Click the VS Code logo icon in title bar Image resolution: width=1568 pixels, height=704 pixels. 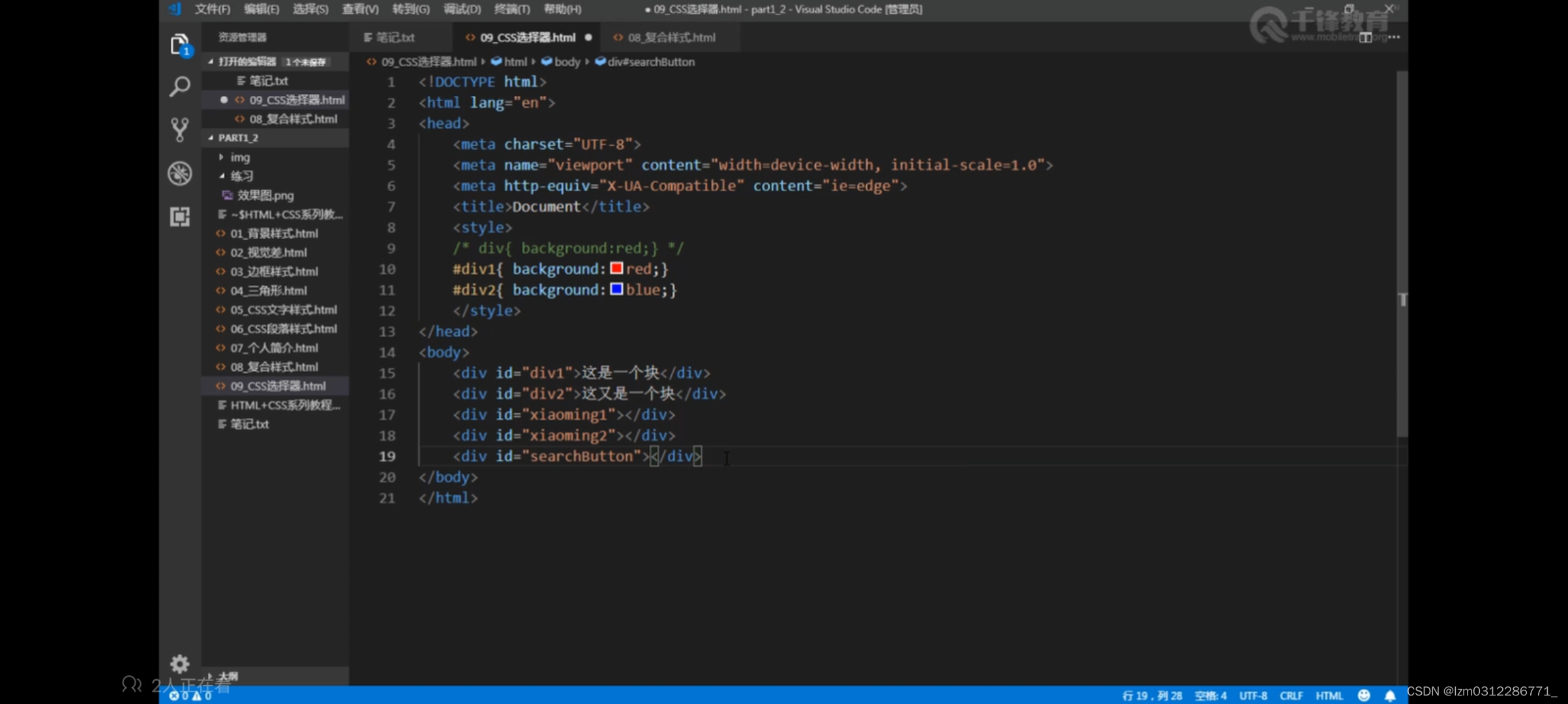[x=175, y=9]
